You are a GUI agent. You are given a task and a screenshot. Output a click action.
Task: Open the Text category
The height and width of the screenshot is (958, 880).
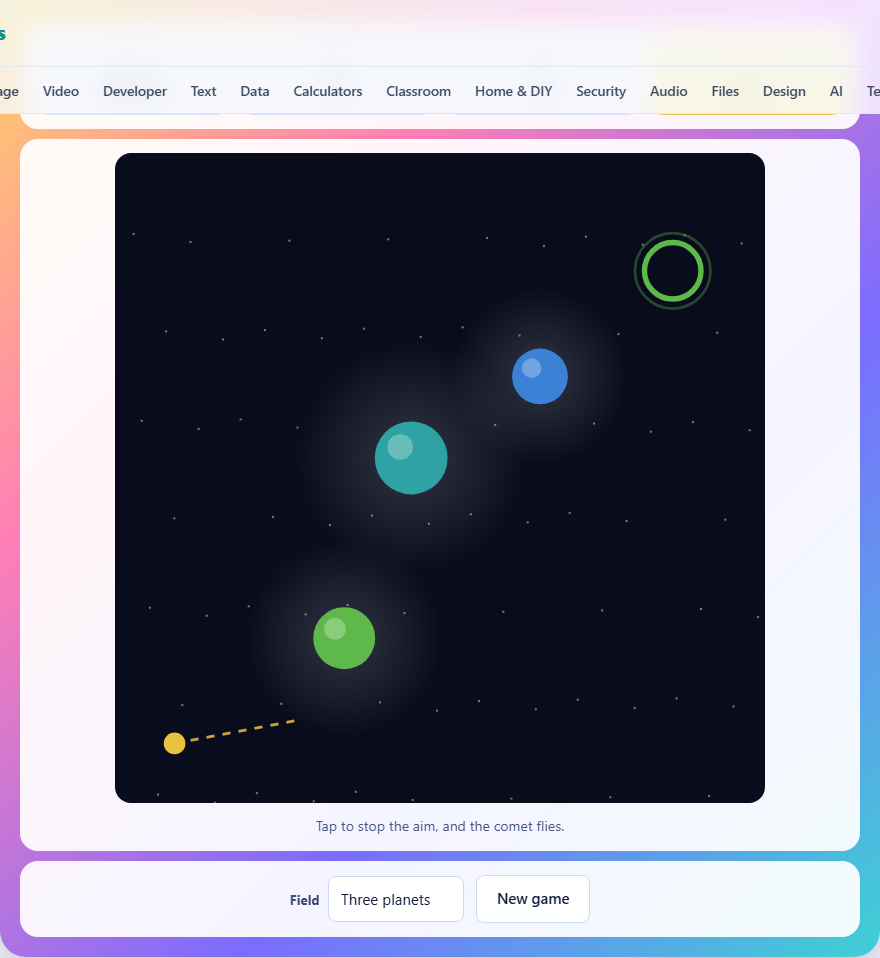[203, 92]
